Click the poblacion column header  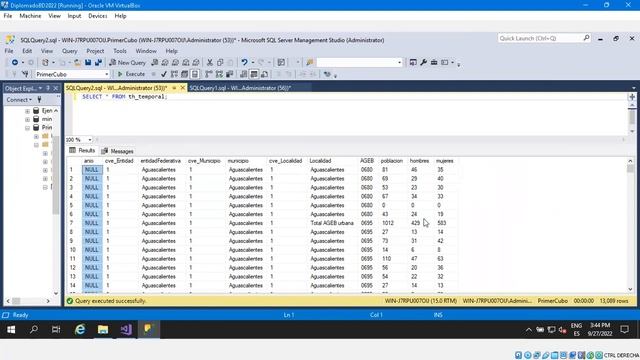coord(391,161)
